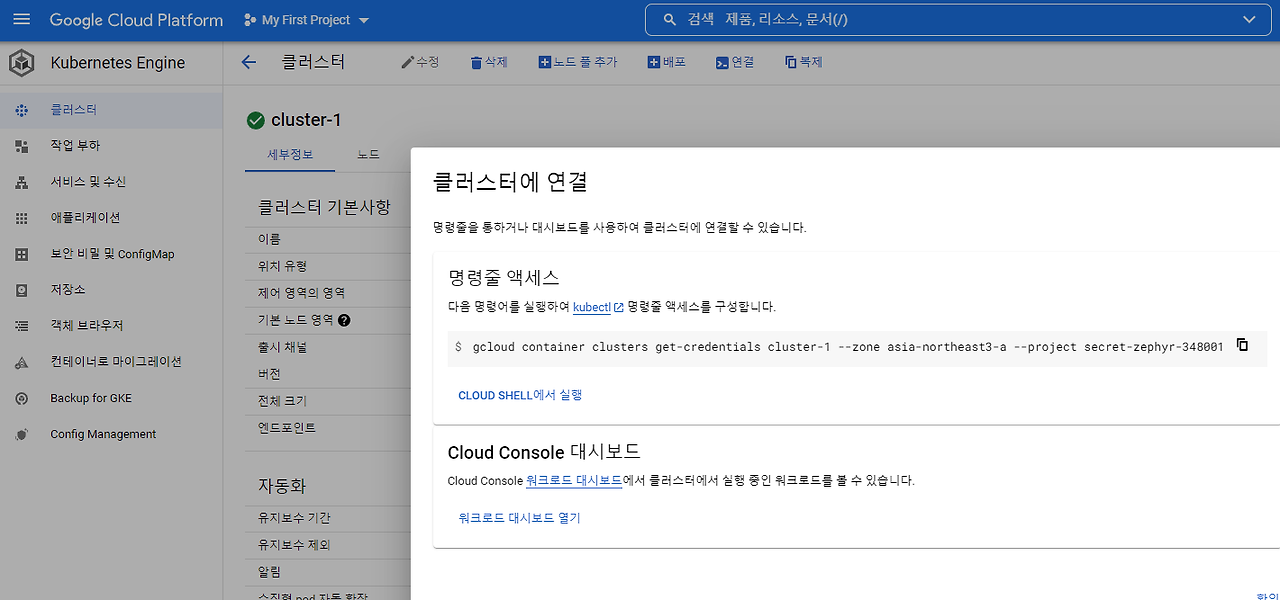Click the 배포 deploy button
1280x600 pixels.
(667, 62)
